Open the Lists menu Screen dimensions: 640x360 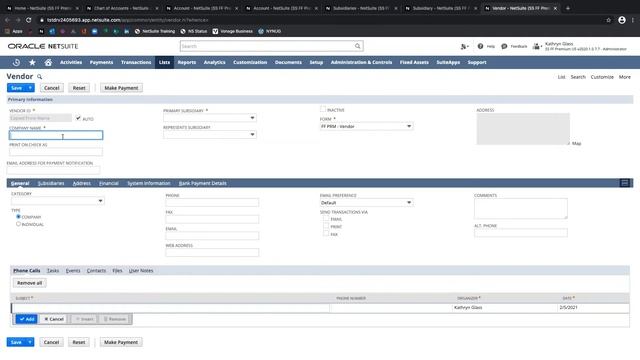164,62
